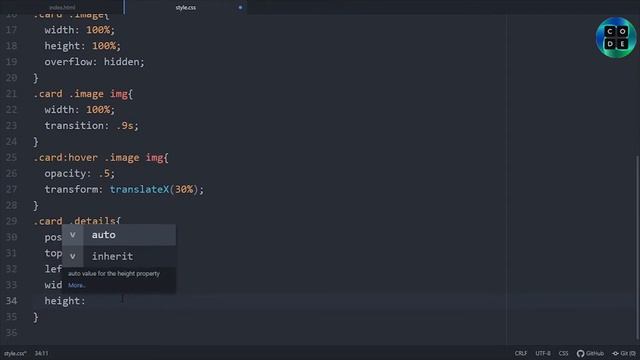Change the CSS grammar selector
This screenshot has height=360, width=640.
[x=563, y=353]
